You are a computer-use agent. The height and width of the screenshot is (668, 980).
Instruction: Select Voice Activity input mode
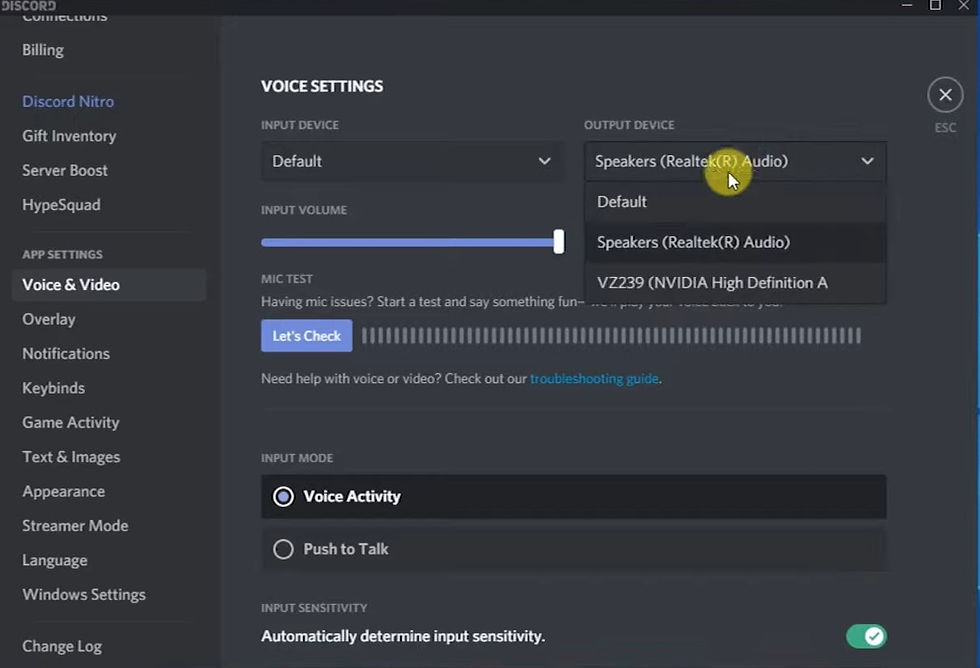click(574, 497)
